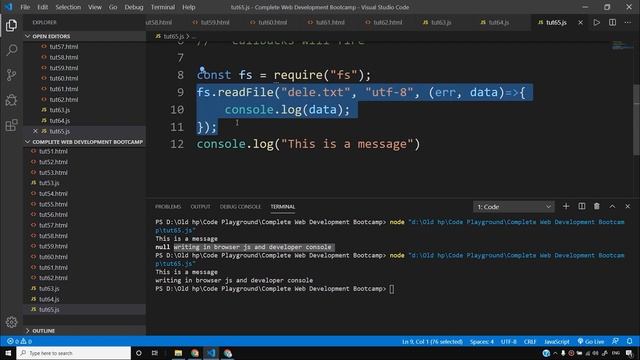Open the Terminal menu
The width and height of the screenshot is (640, 360).
click(x=162, y=7)
